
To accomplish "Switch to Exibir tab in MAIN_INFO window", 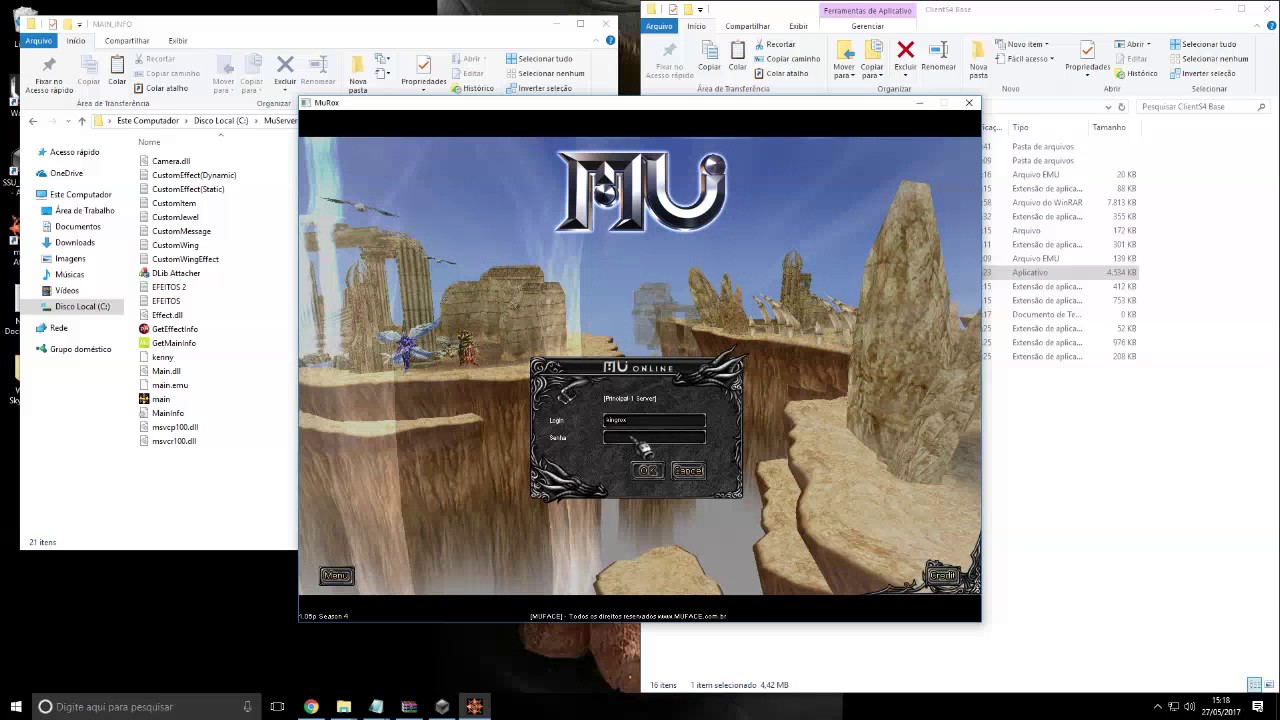I will pos(178,41).
